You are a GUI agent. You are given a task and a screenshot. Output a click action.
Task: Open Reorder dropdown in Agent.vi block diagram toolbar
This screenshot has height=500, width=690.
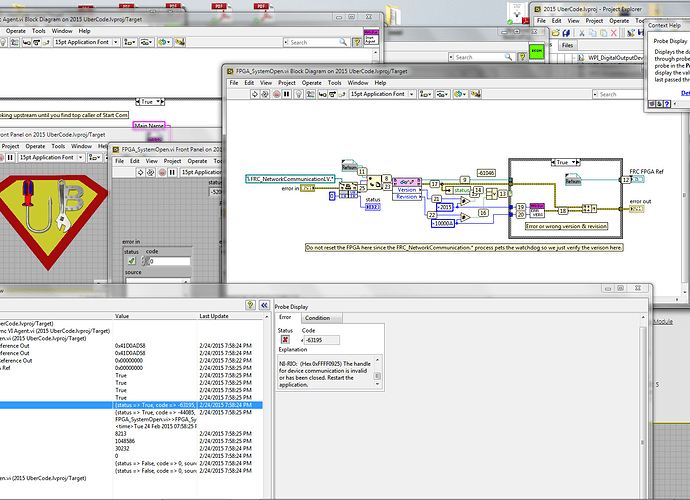164,42
